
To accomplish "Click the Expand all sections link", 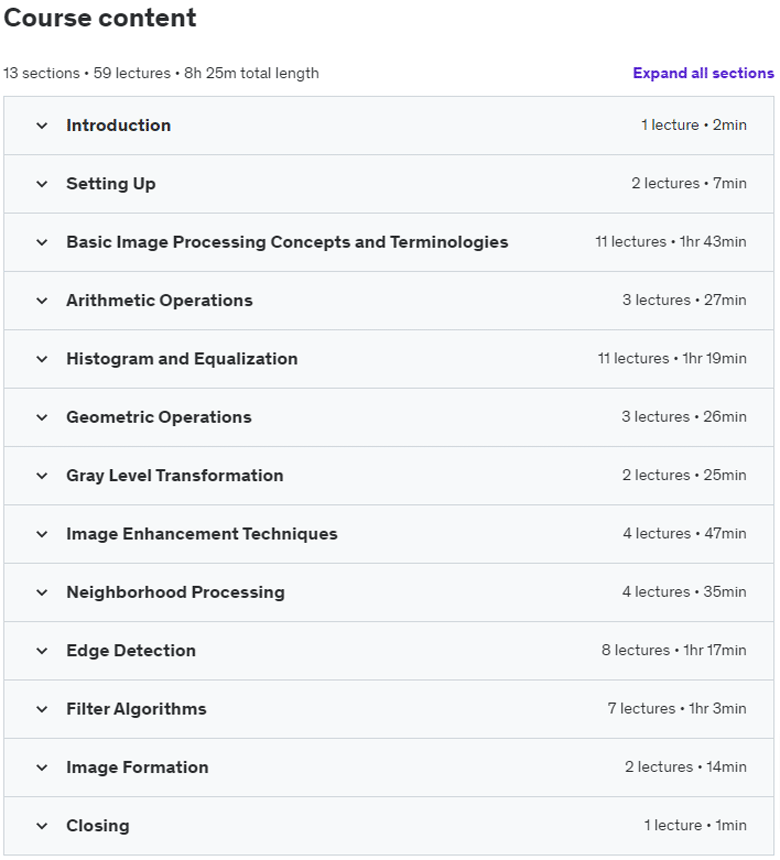I will point(703,73).
